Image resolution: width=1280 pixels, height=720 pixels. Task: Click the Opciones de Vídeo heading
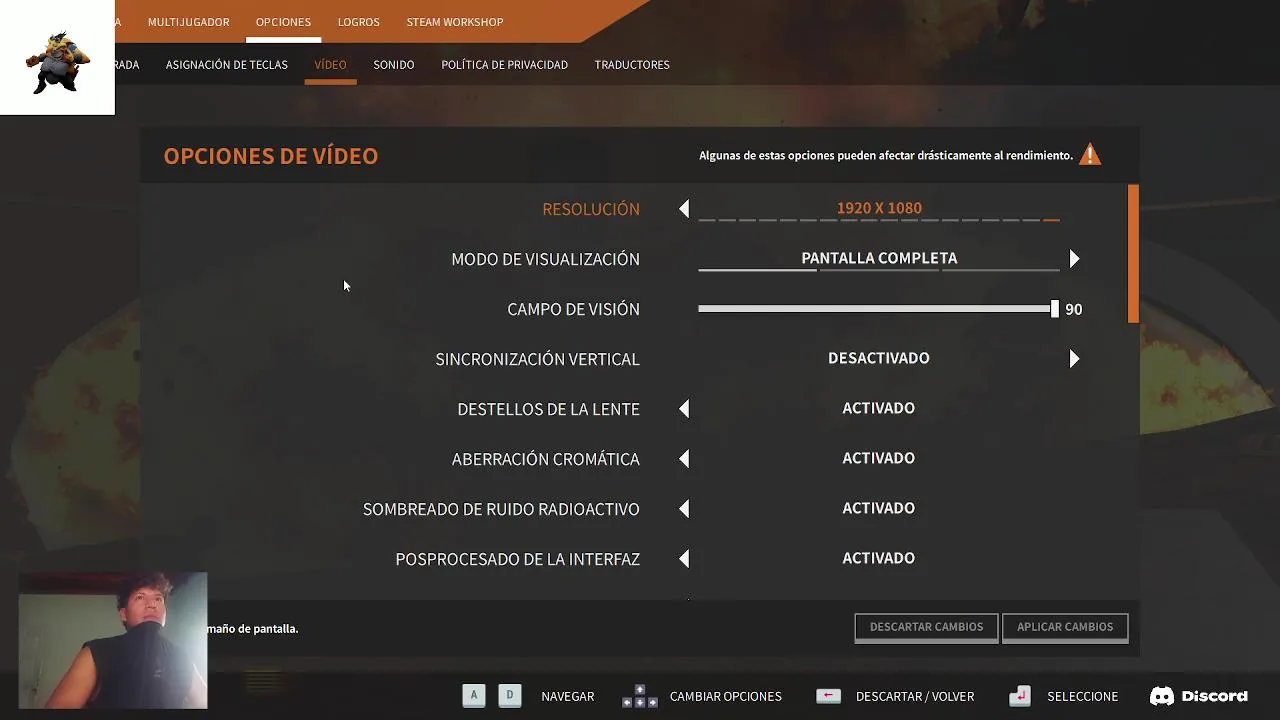click(270, 156)
